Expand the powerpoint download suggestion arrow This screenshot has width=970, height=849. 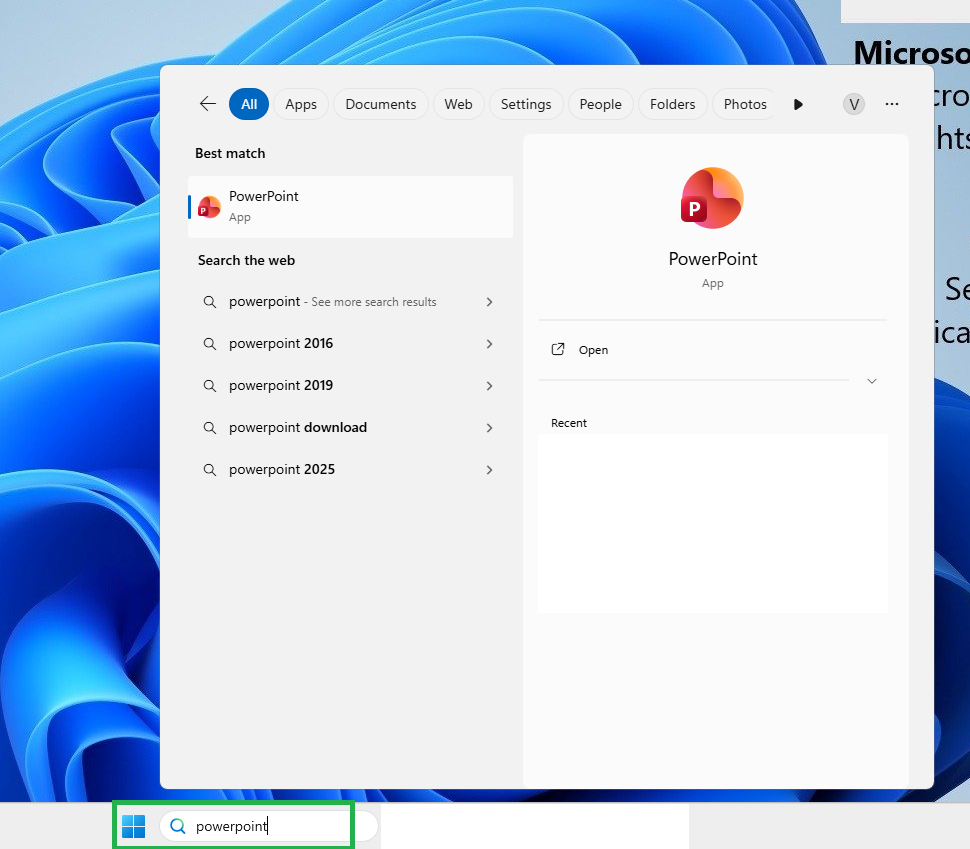(x=489, y=428)
